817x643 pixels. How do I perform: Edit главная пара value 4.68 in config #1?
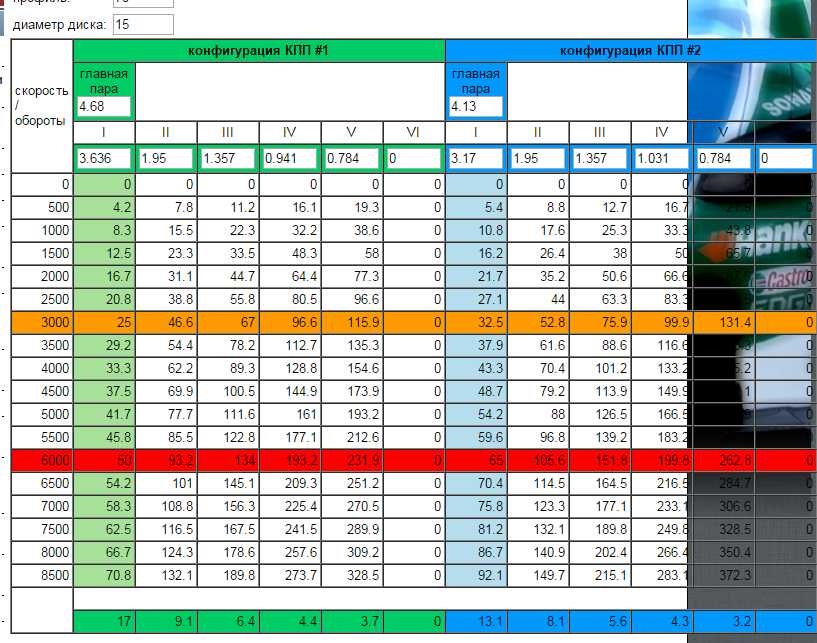tap(104, 106)
